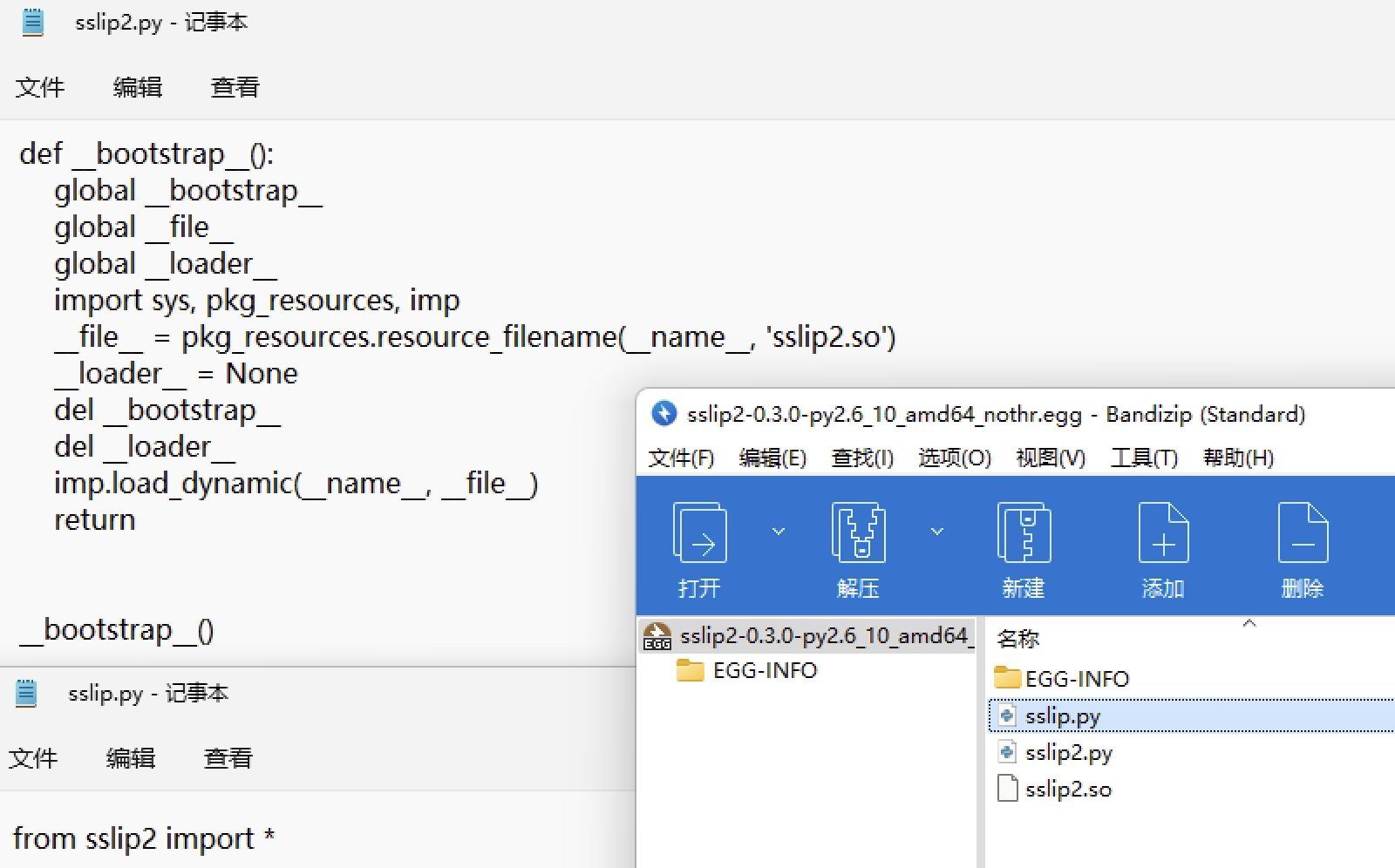Open 编辑 menu in sslip.py Notepad
This screenshot has width=1395, height=868.
pos(131,758)
